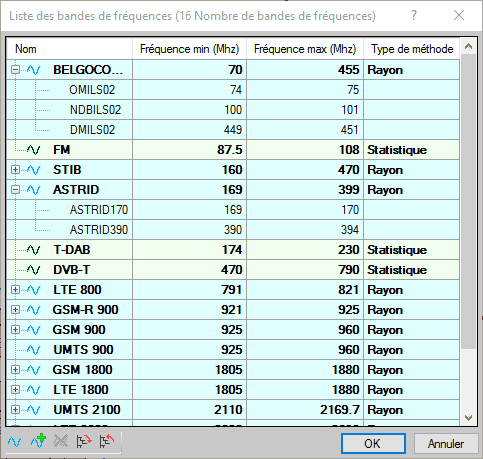Click Rayon method cell in STIB row
This screenshot has height=459, width=483.
coord(411,170)
